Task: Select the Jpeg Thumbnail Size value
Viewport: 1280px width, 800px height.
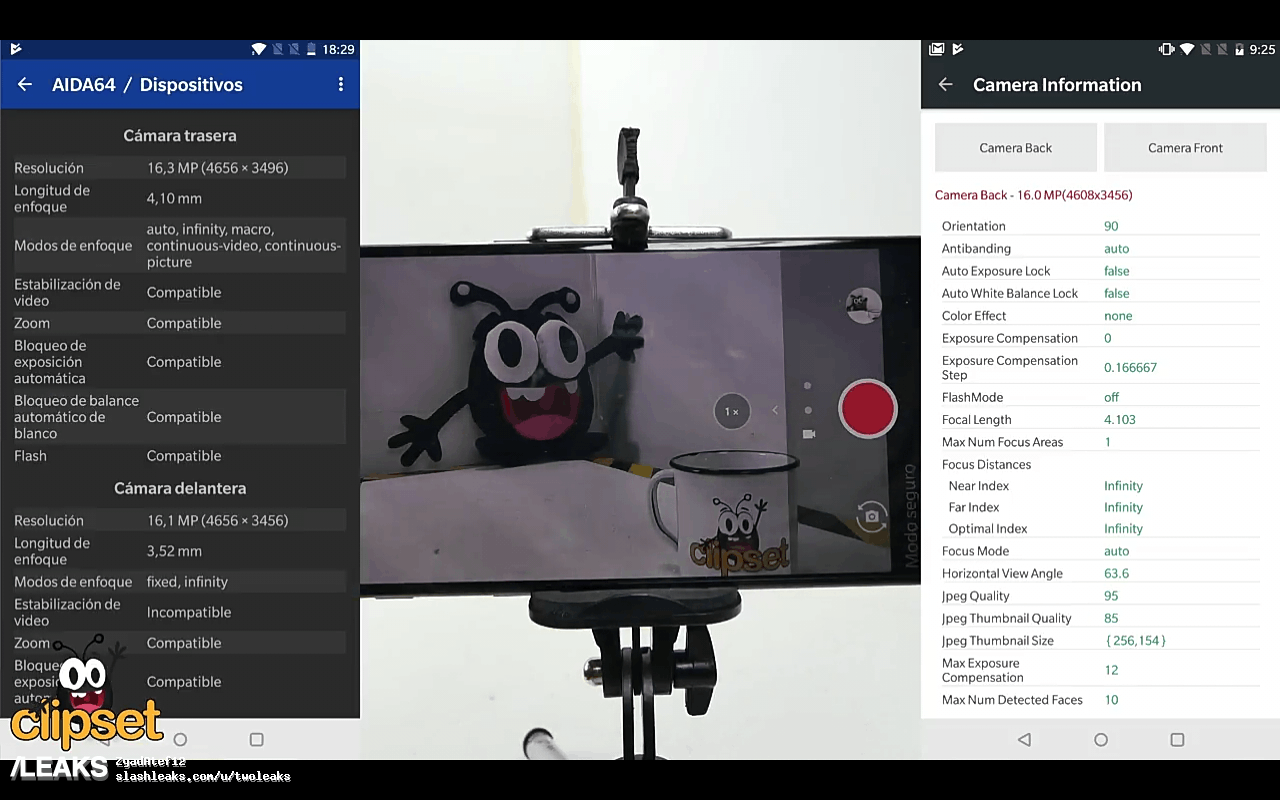Action: pos(1136,641)
